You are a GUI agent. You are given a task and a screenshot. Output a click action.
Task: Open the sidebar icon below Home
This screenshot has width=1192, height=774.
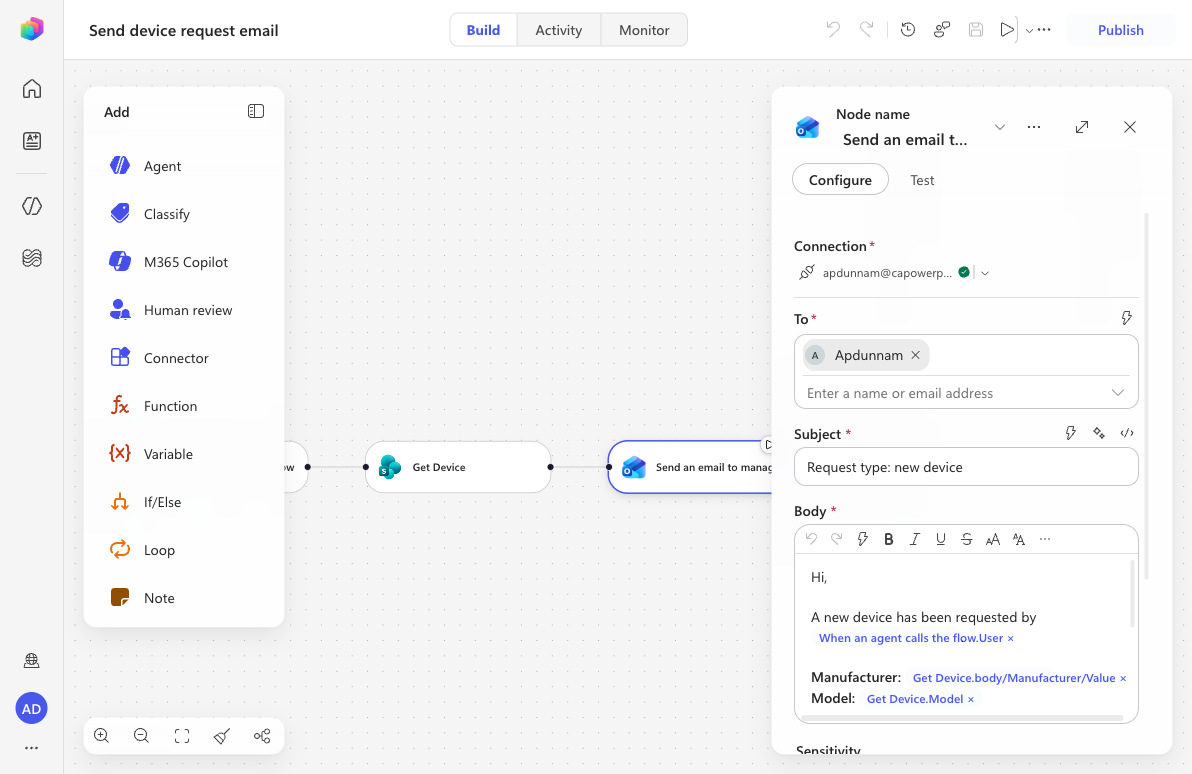click(x=32, y=141)
